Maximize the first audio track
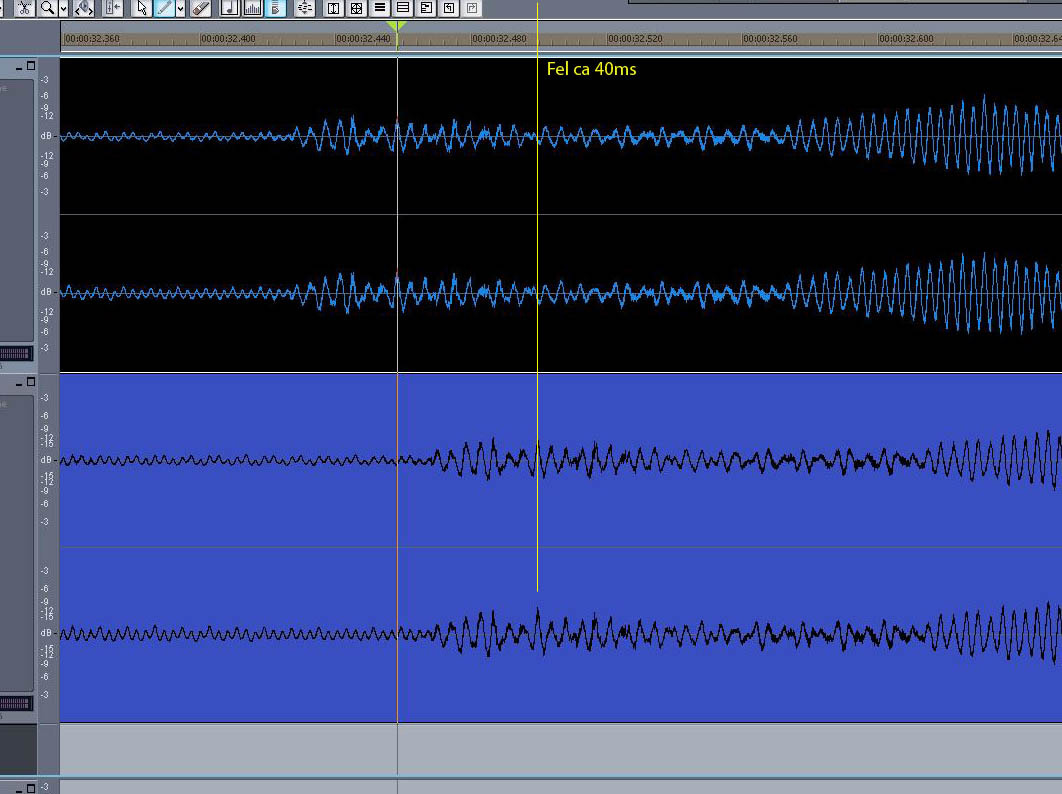 click(x=31, y=66)
